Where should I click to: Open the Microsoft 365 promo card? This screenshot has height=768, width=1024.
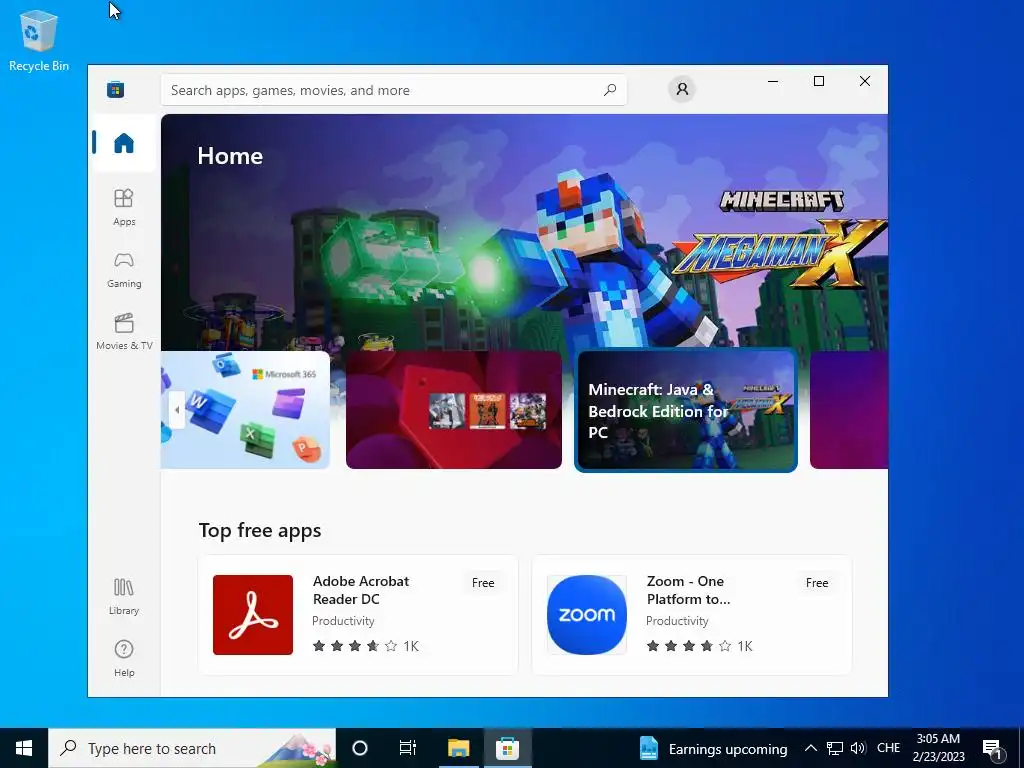(246, 410)
